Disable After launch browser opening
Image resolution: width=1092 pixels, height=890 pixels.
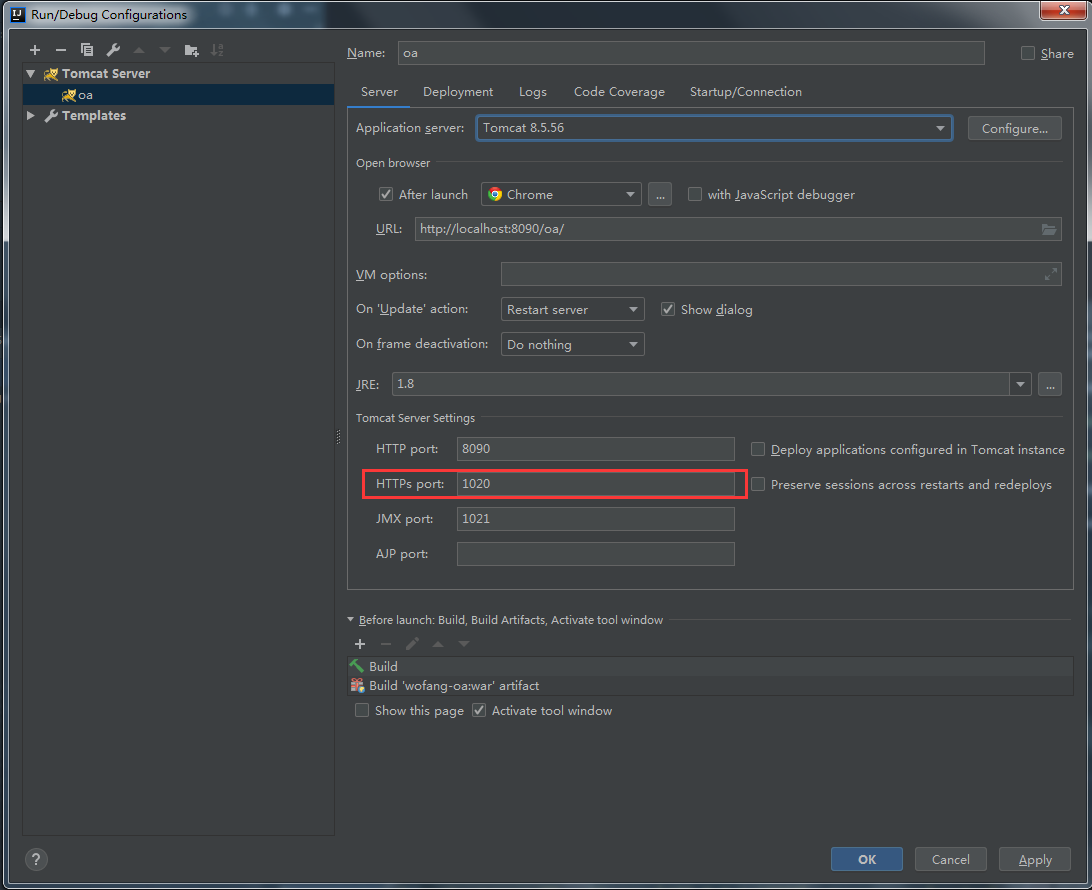386,194
